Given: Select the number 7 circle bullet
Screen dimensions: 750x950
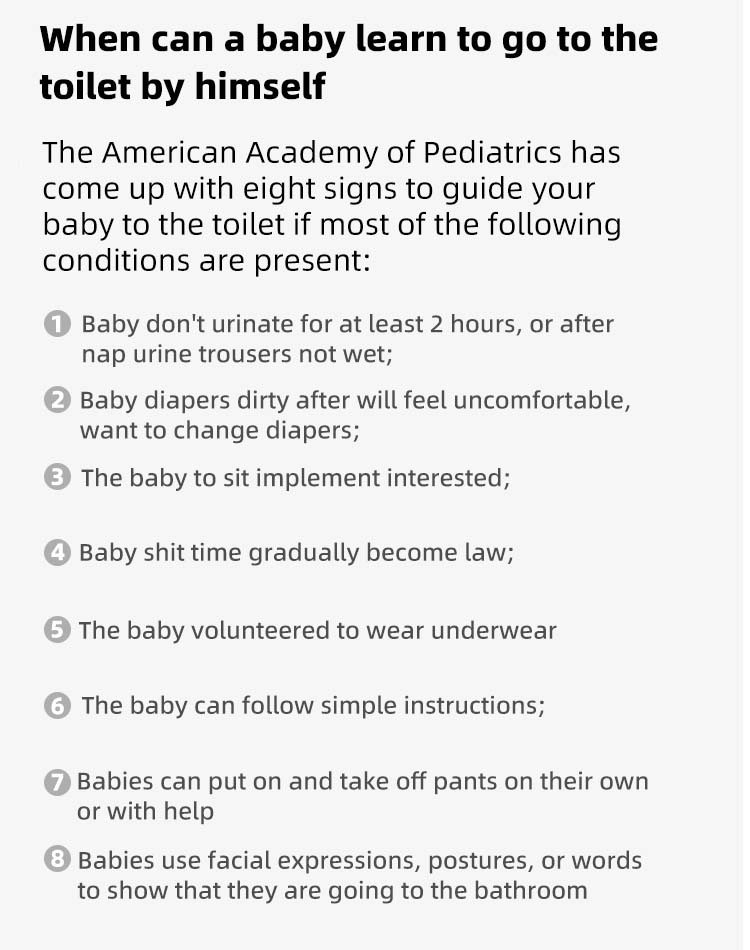Looking at the screenshot, I should tap(57, 783).
